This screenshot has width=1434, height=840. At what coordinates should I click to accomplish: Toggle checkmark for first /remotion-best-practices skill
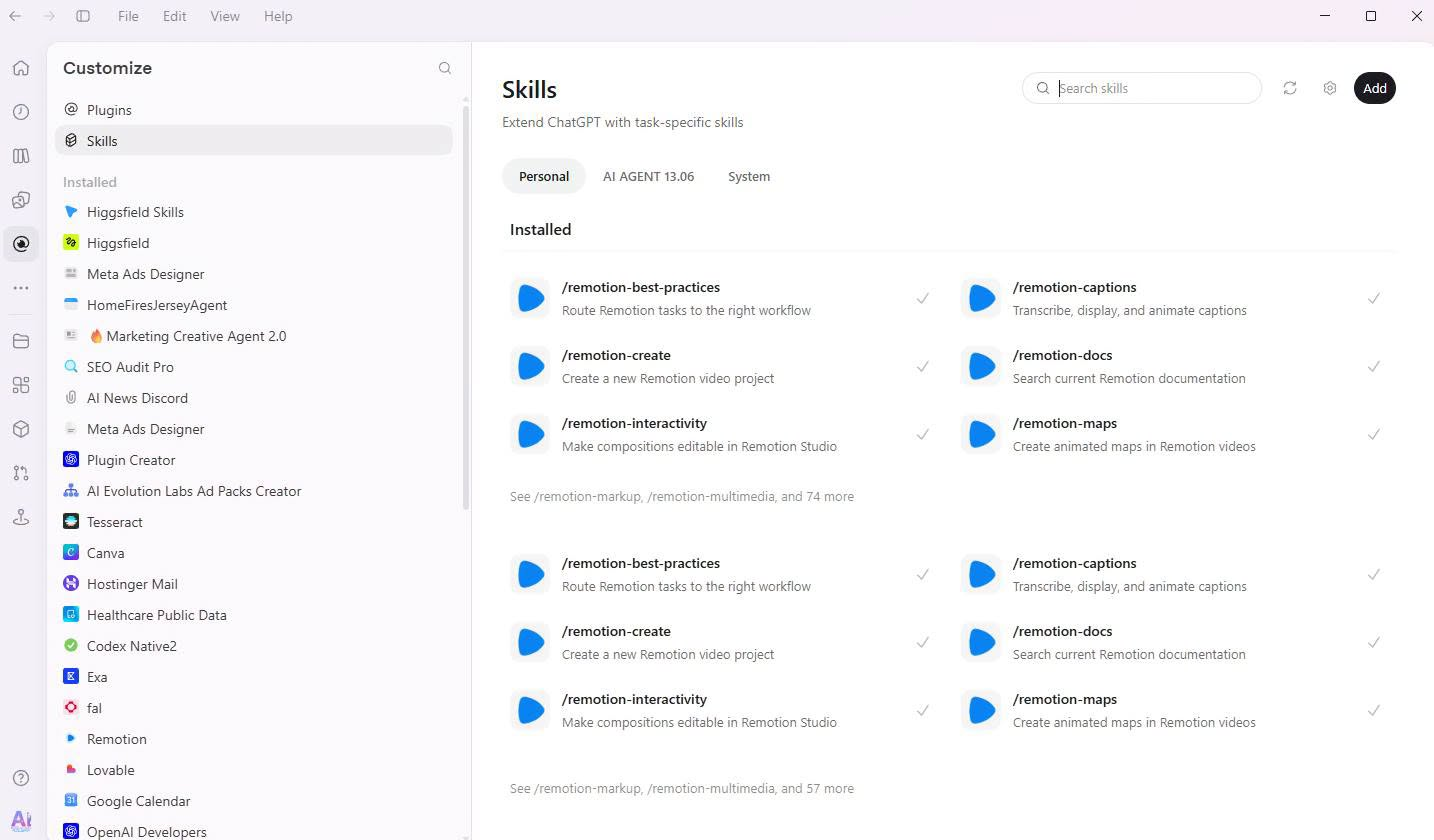(923, 298)
